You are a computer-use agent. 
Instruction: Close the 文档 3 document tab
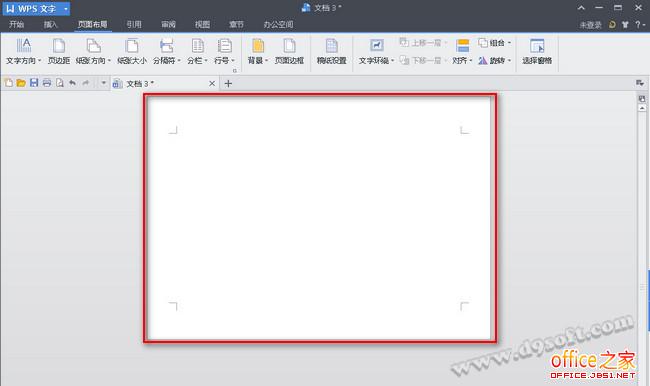[x=212, y=83]
